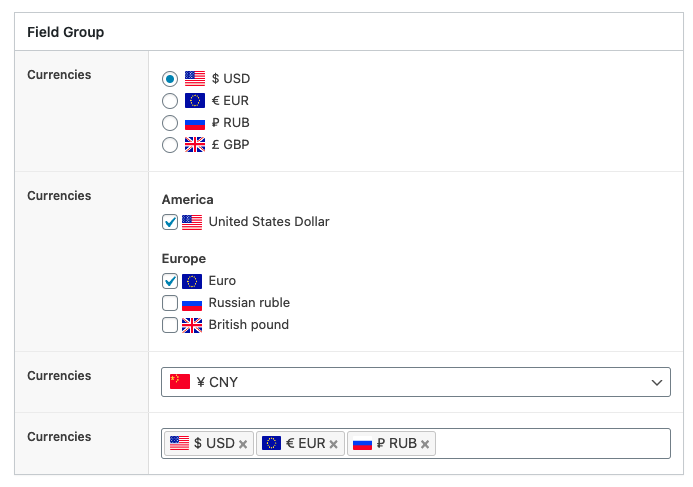Click the China flag in CNY dropdown

pyautogui.click(x=180, y=381)
